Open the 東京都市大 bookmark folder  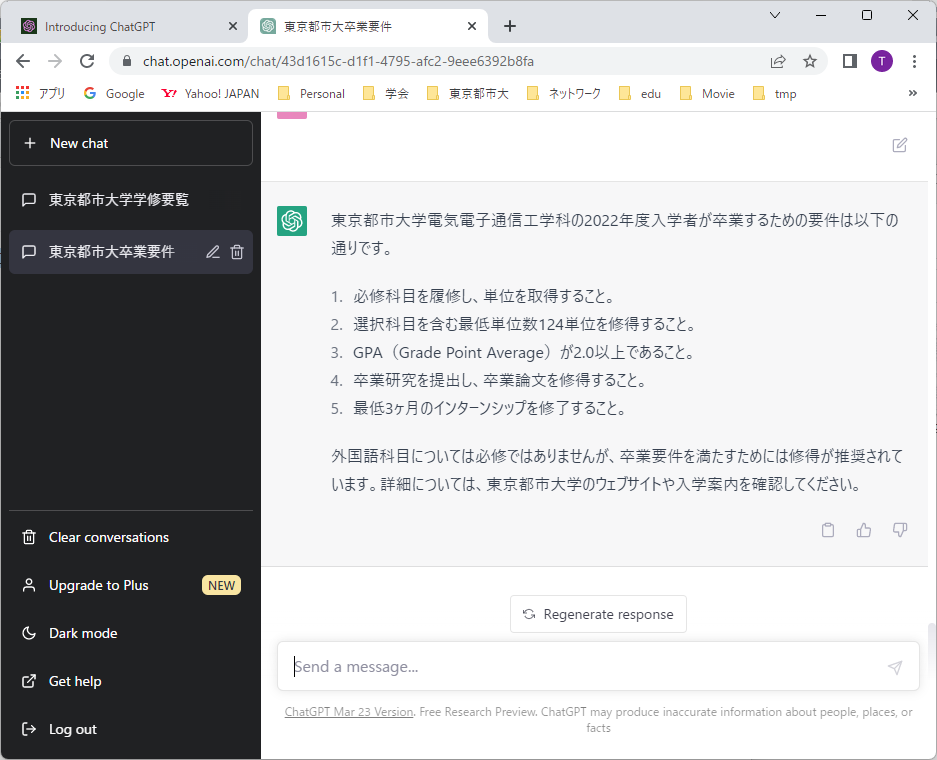467,93
